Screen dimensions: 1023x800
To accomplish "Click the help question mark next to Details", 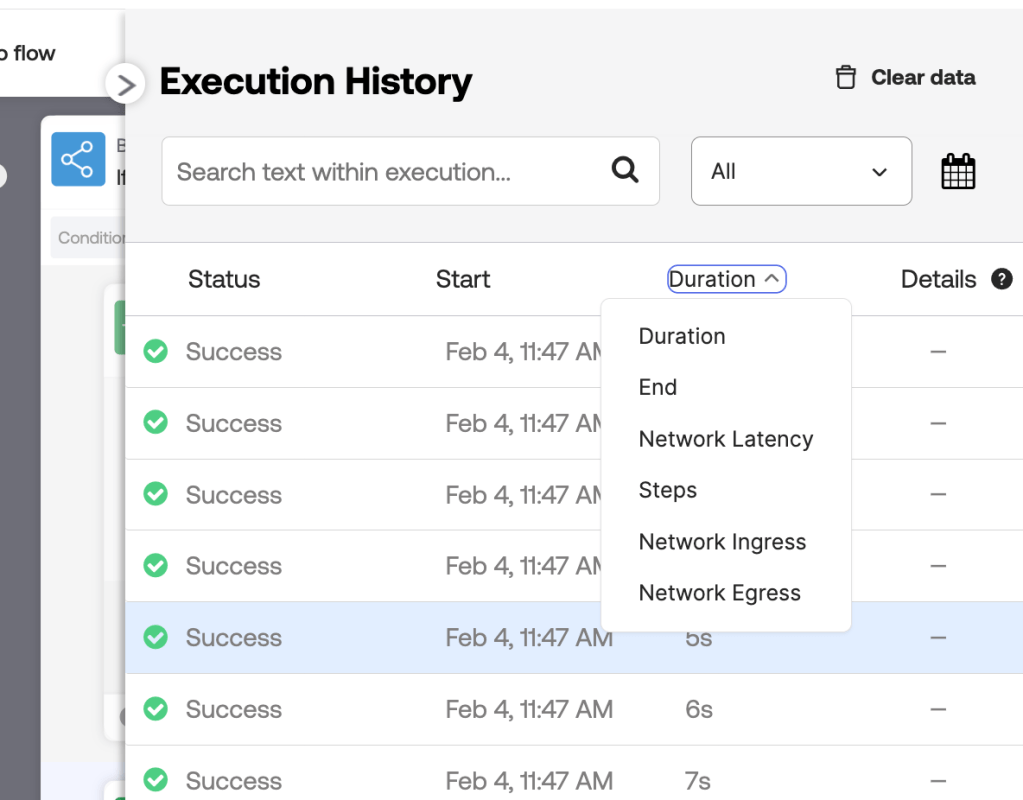I will click(x=1002, y=280).
